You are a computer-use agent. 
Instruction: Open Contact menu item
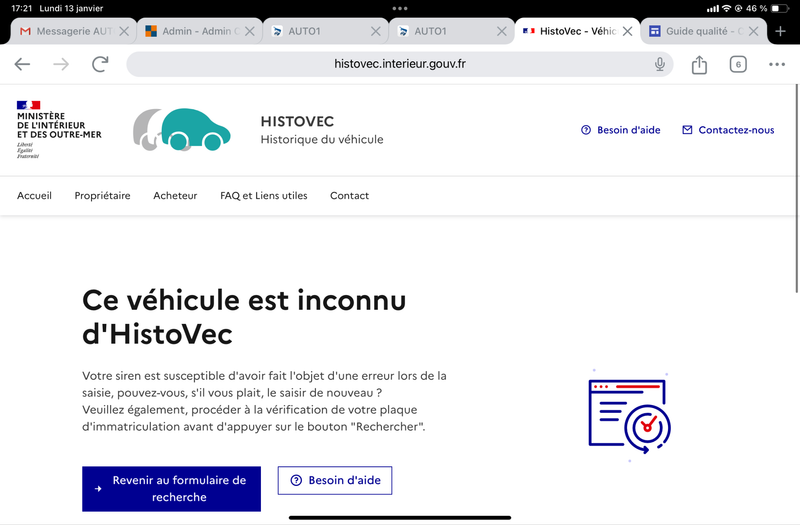tap(349, 195)
